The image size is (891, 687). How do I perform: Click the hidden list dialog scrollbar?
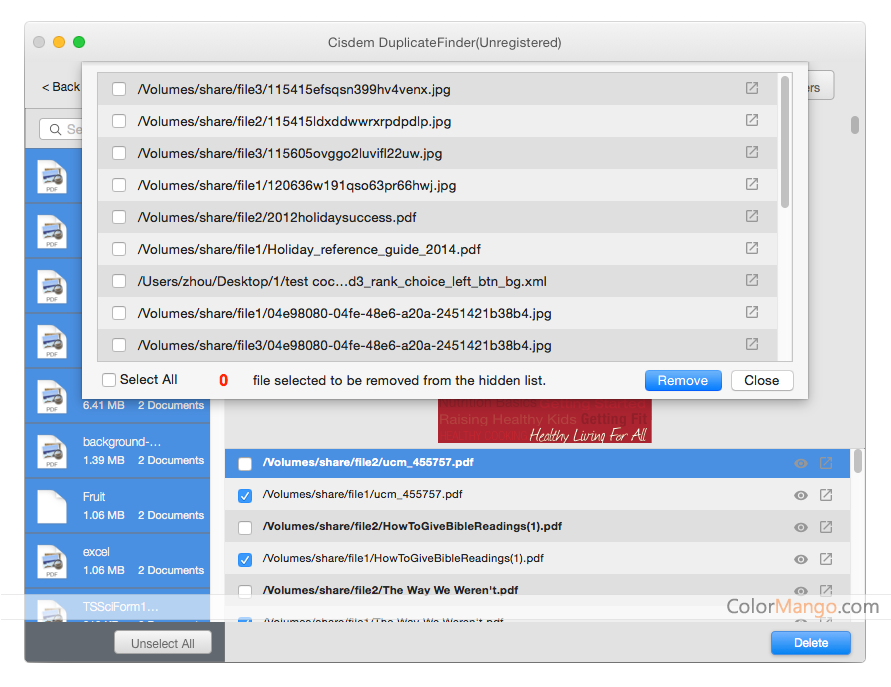point(785,142)
